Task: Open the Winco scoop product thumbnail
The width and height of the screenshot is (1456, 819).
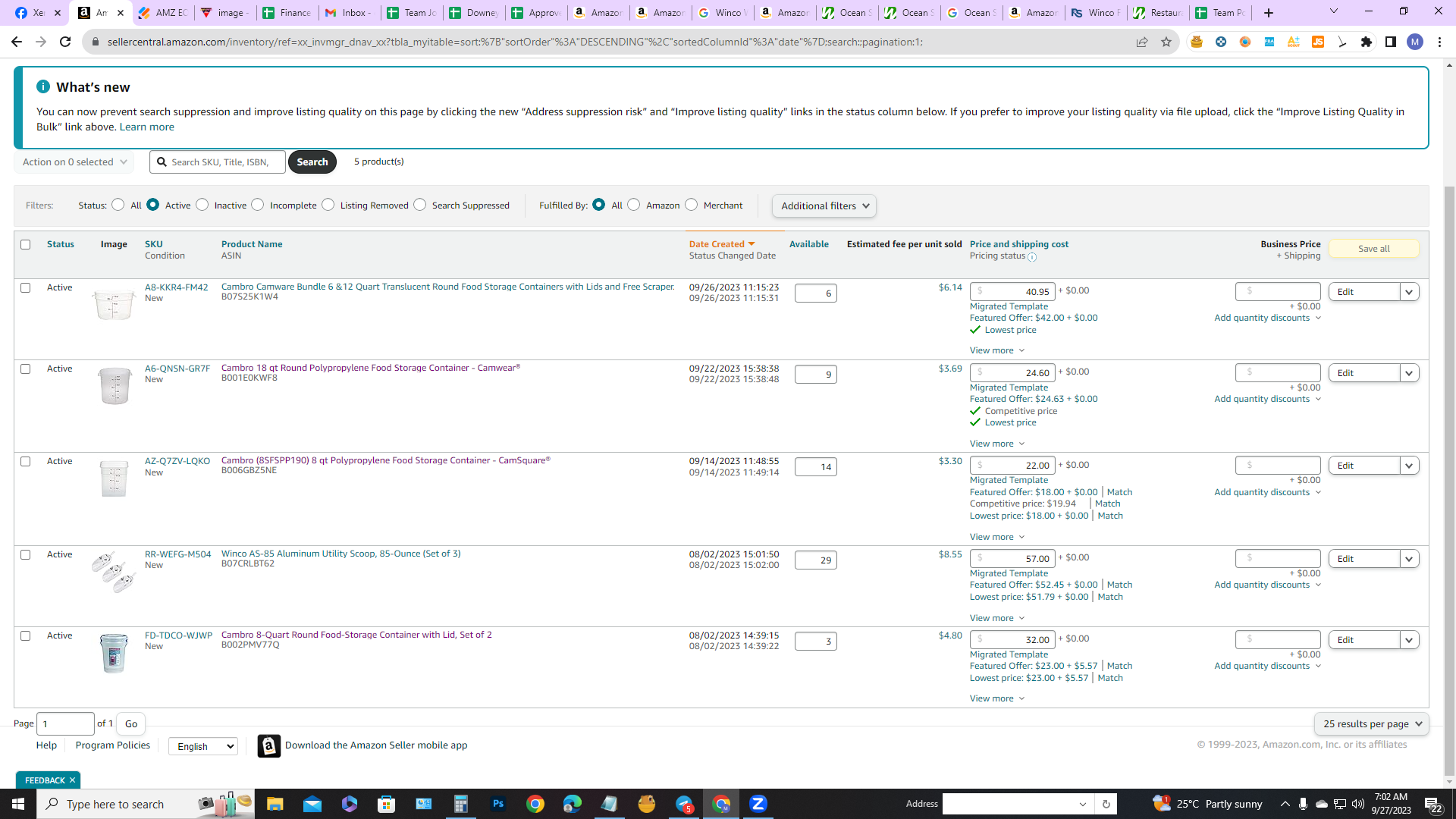Action: (x=114, y=572)
